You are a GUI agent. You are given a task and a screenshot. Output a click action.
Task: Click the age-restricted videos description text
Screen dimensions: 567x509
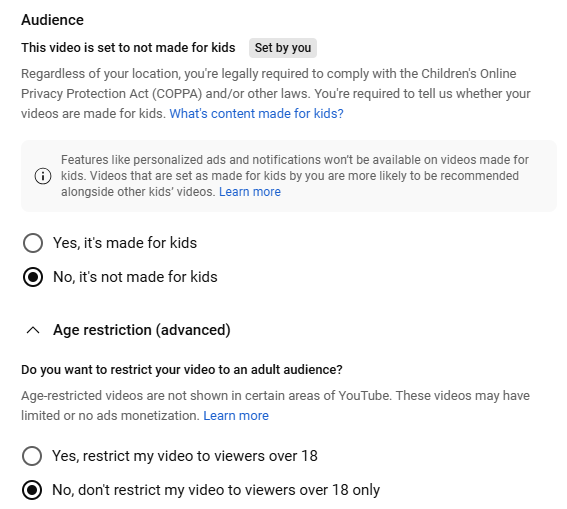click(275, 406)
